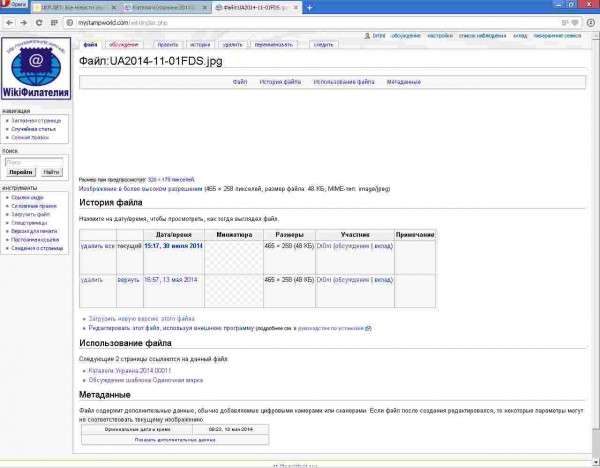Click вернуть for the 13 мая version
This screenshot has height=468, width=600.
pos(128,280)
